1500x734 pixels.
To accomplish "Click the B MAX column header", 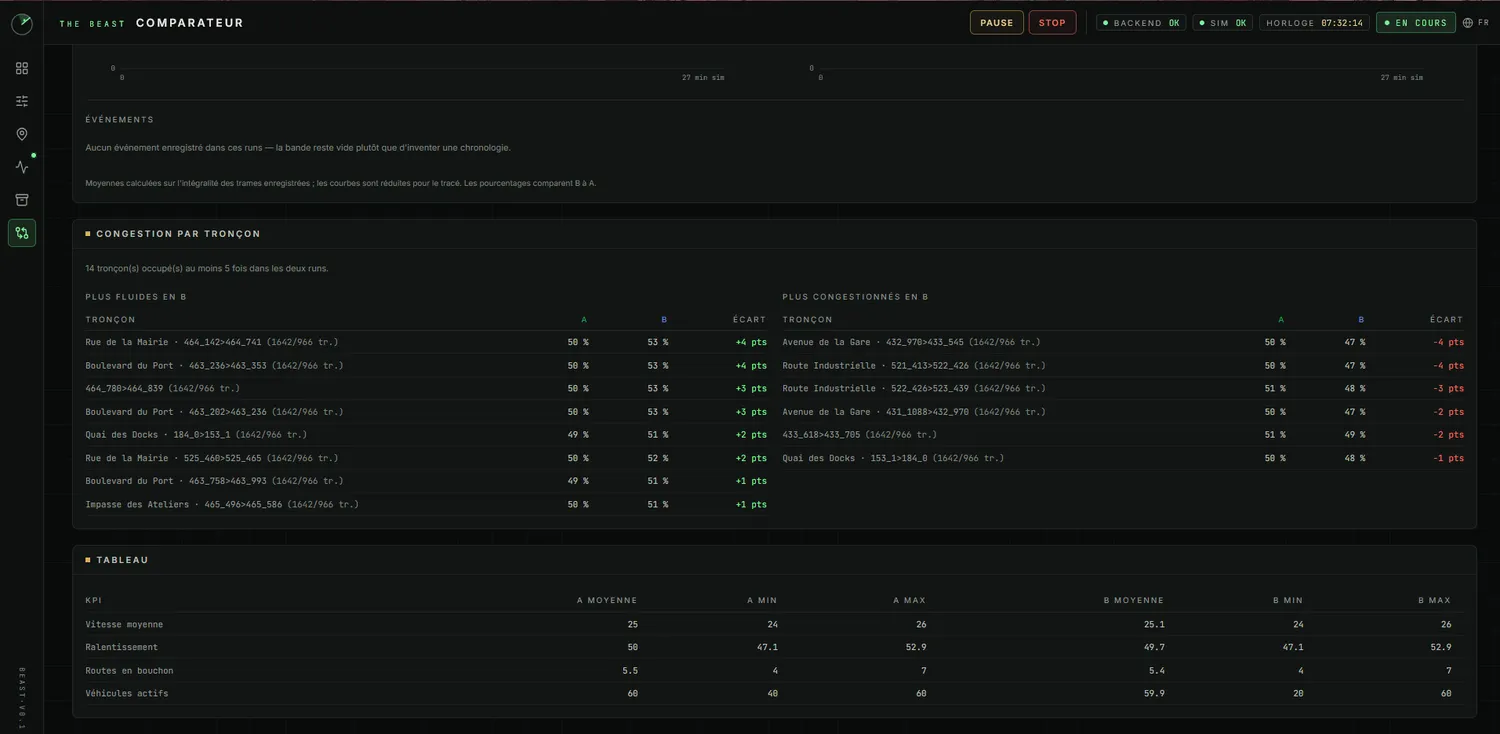I will 1435,601.
